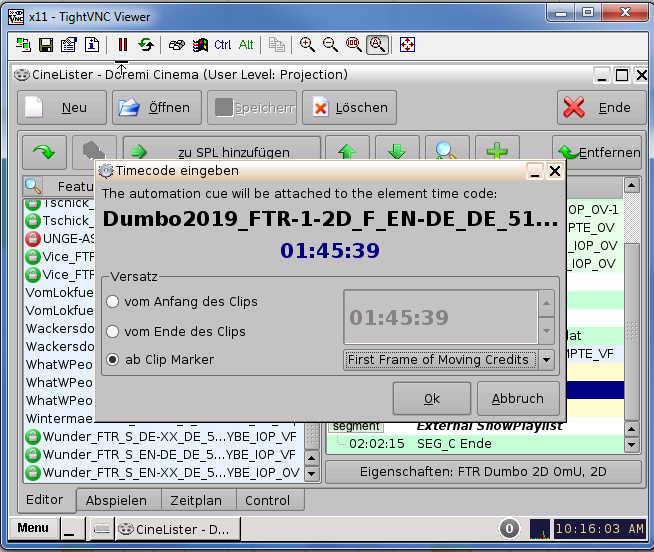Click the playlist lower scrollbar down arrow

coord(632,445)
